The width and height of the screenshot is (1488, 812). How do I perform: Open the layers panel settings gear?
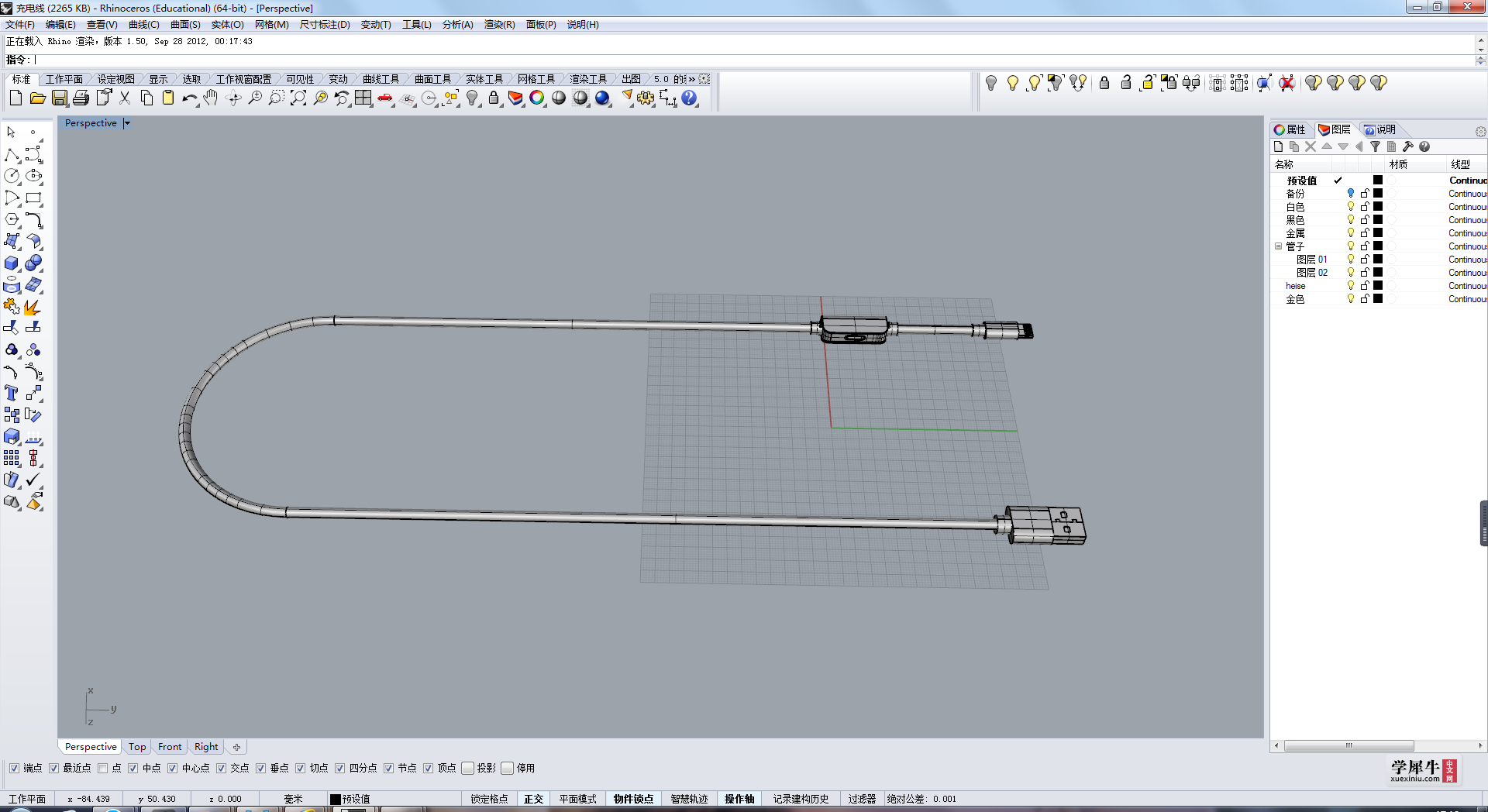[x=1480, y=132]
